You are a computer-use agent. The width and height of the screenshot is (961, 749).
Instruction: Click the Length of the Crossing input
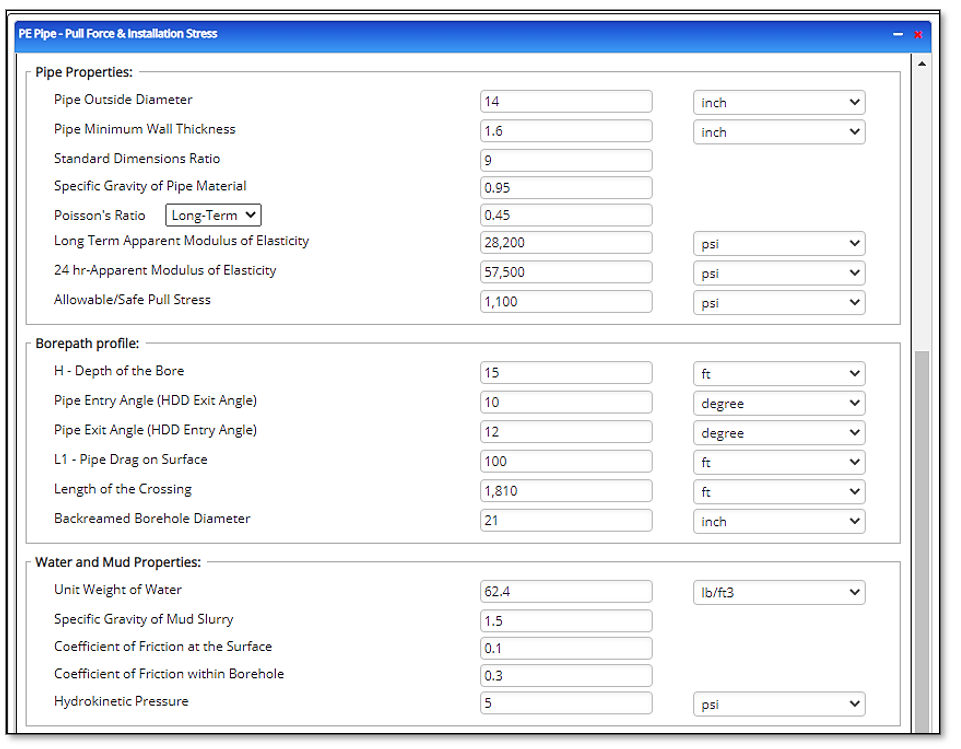pos(565,491)
